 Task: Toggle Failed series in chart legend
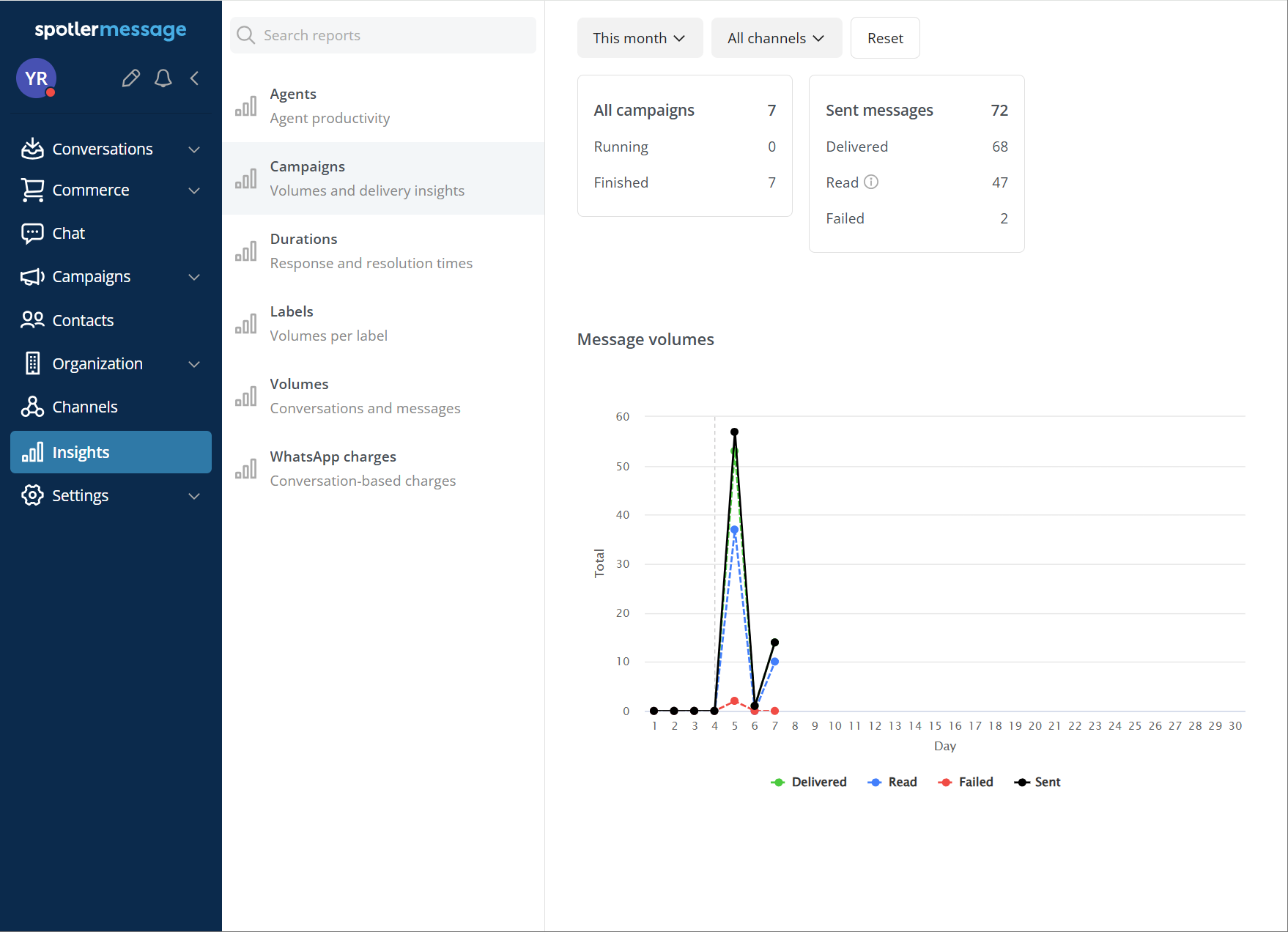pyautogui.click(x=966, y=782)
